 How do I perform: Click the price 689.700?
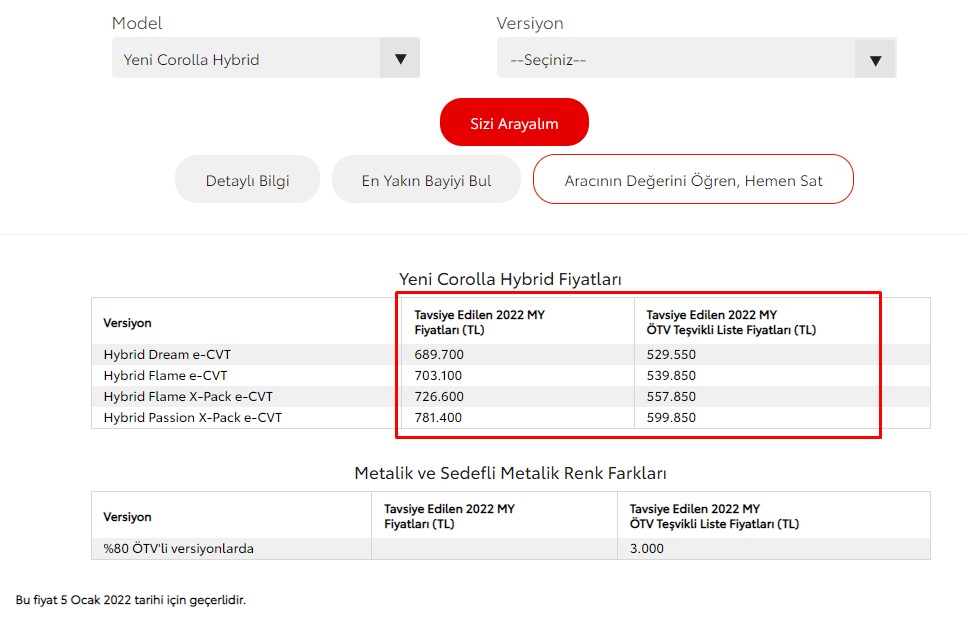click(x=439, y=355)
